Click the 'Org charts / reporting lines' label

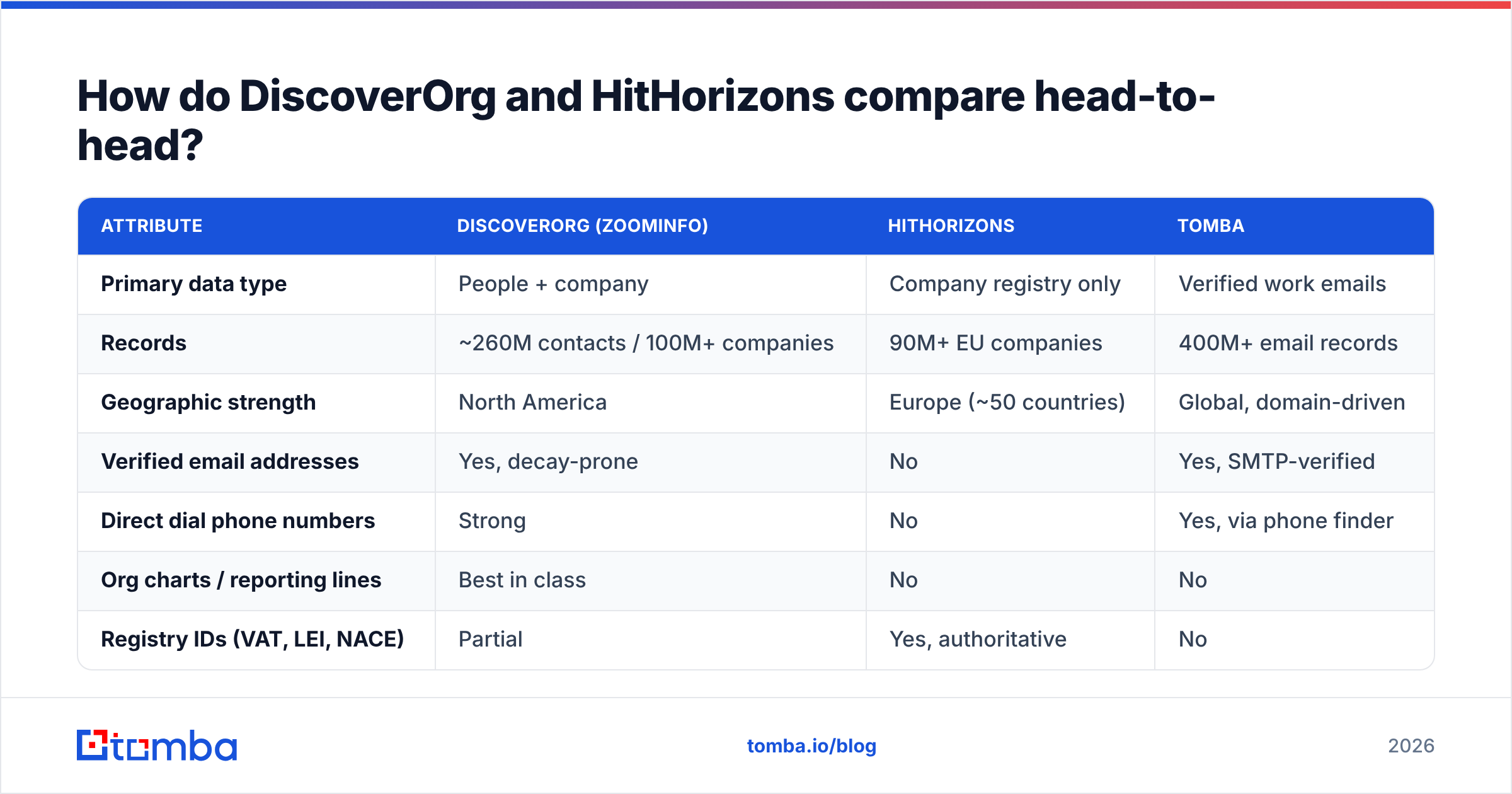click(241, 580)
